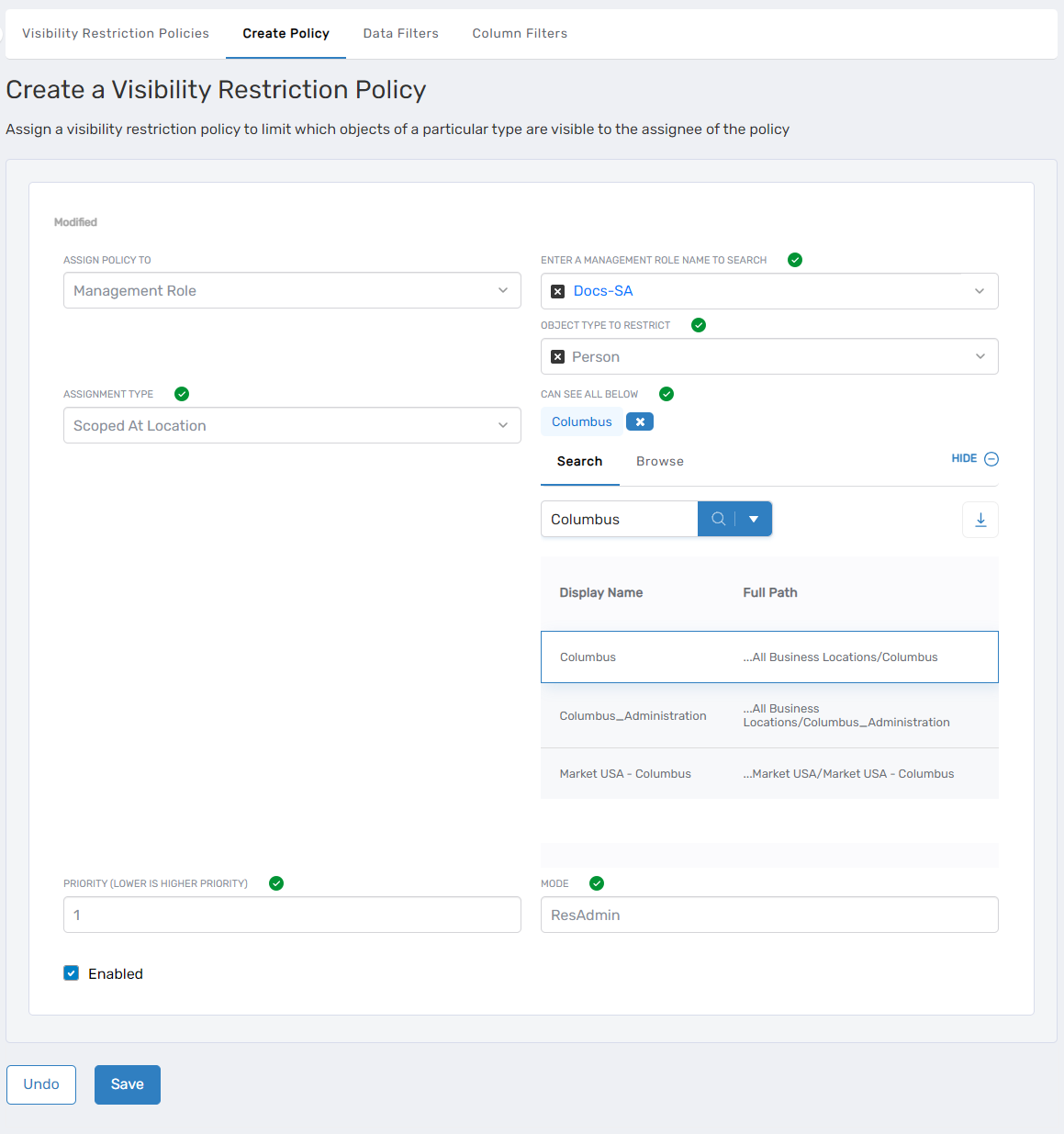Viewport: 1064px width, 1134px height.
Task: Remove the Columbus chip using its X icon
Action: (x=639, y=421)
